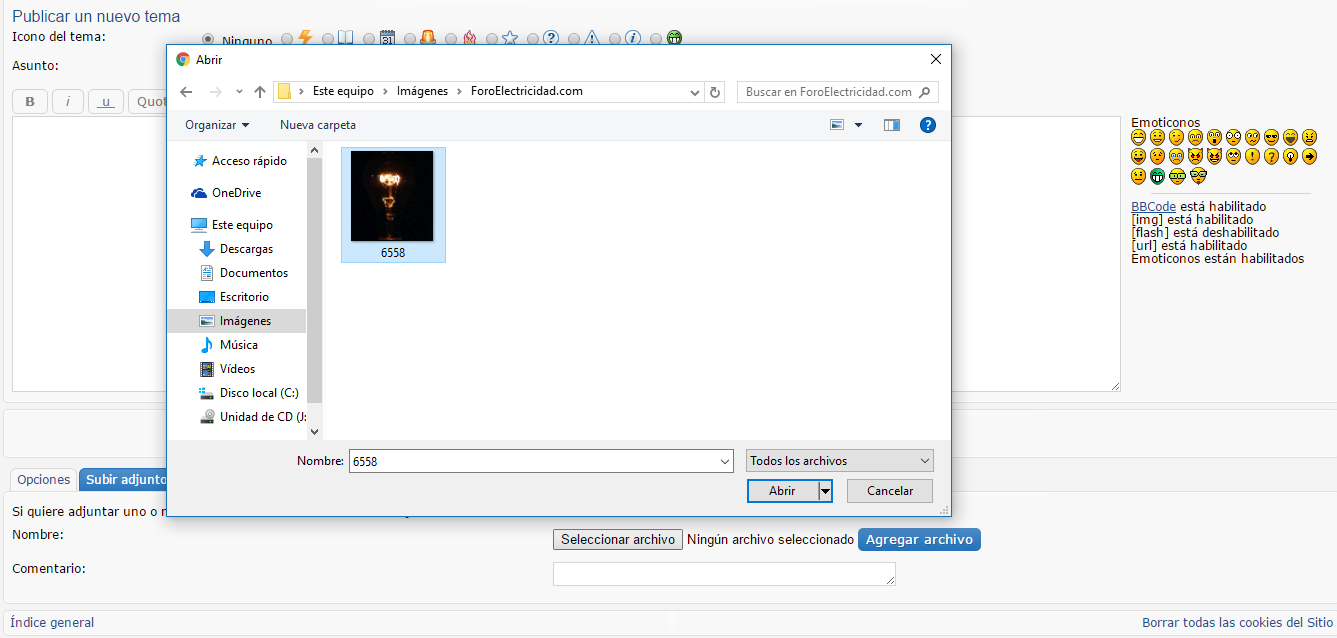
Task: Switch to the Opciones tab
Action: tap(44, 480)
